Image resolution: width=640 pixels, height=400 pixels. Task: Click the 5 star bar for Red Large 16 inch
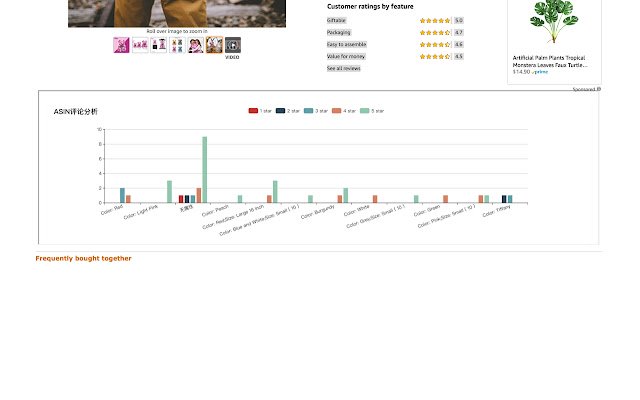275,192
